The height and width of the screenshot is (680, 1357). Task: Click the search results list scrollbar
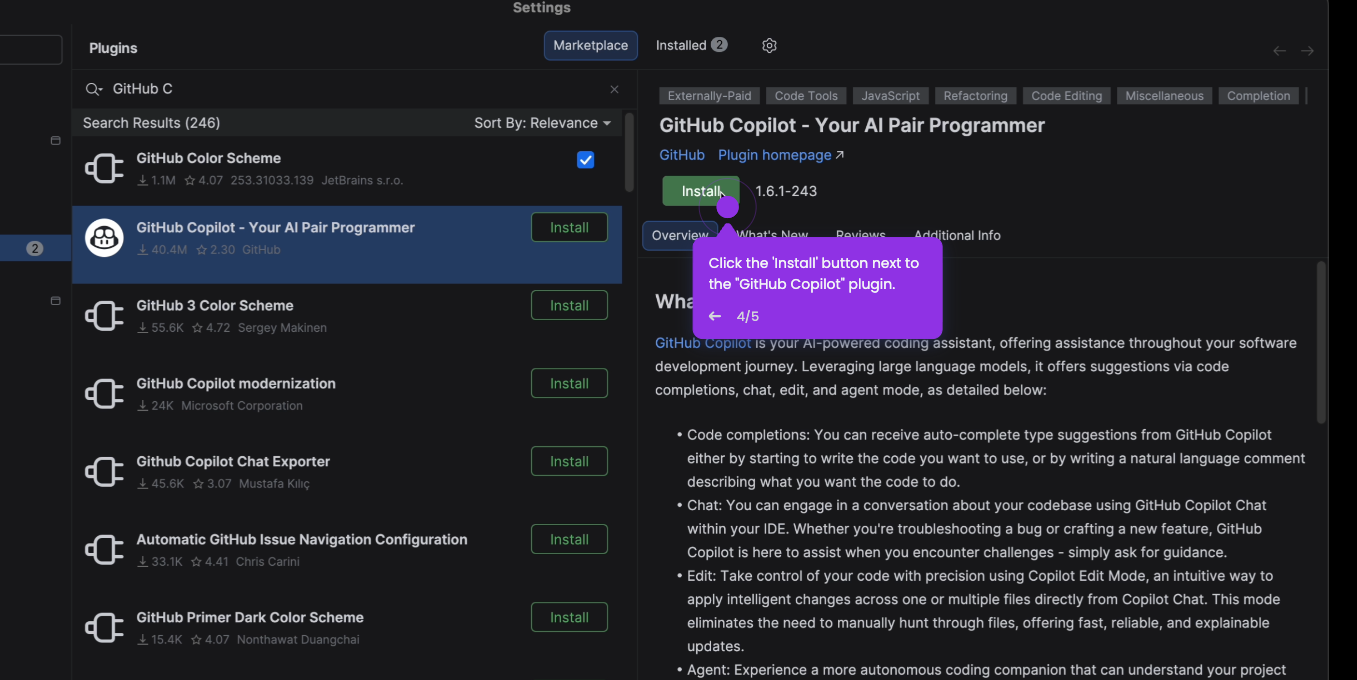629,152
